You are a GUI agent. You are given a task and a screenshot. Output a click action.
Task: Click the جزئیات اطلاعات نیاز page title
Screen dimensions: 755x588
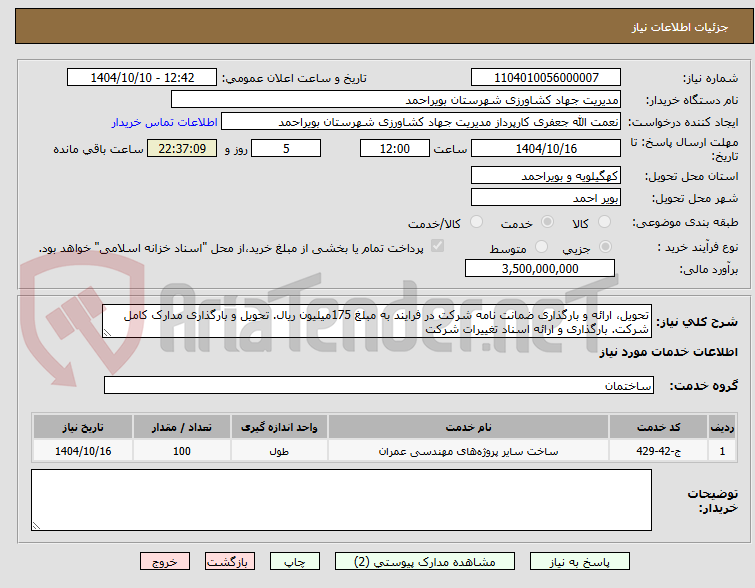click(x=679, y=27)
